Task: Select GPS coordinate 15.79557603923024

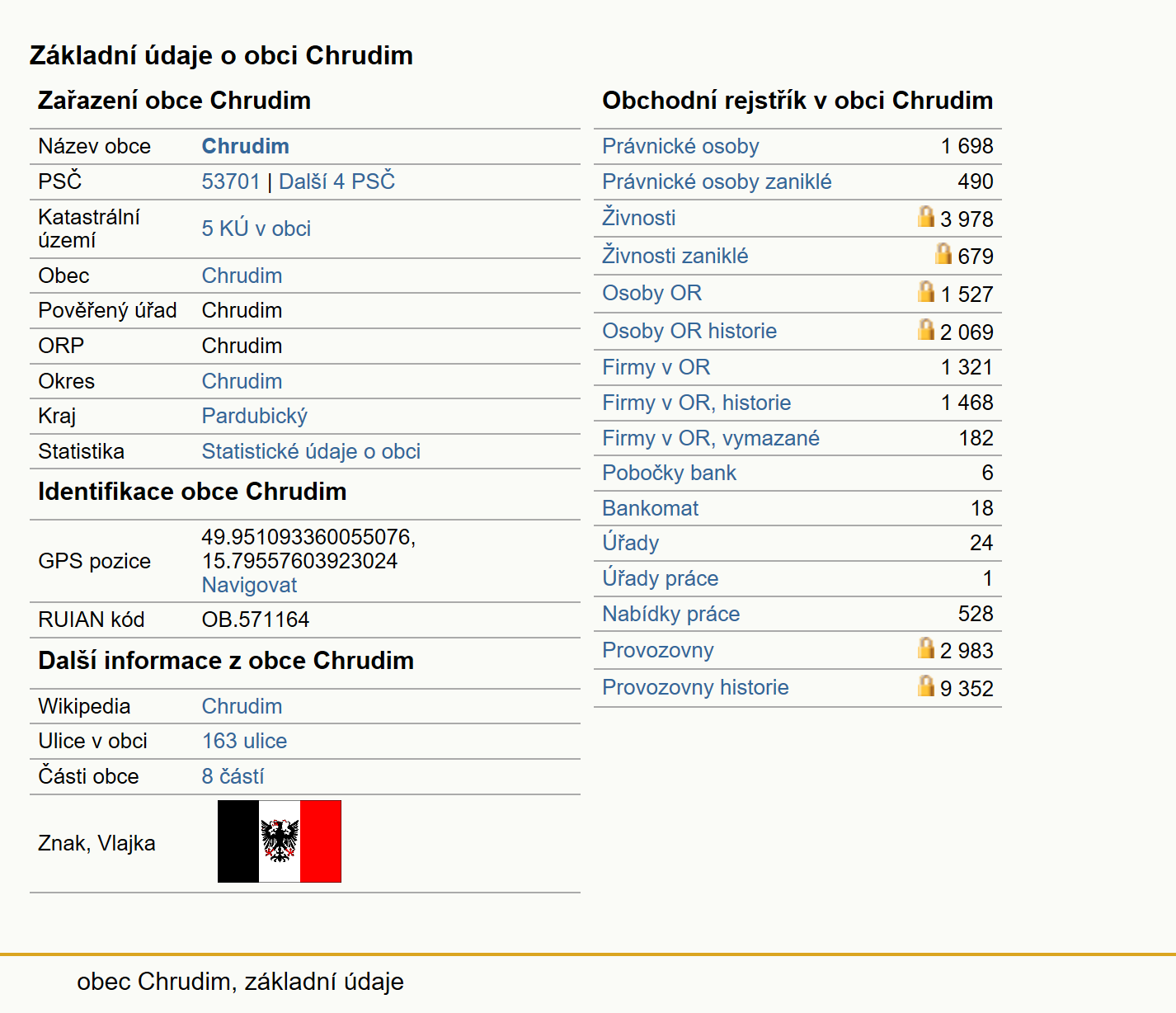Action: pyautogui.click(x=299, y=561)
